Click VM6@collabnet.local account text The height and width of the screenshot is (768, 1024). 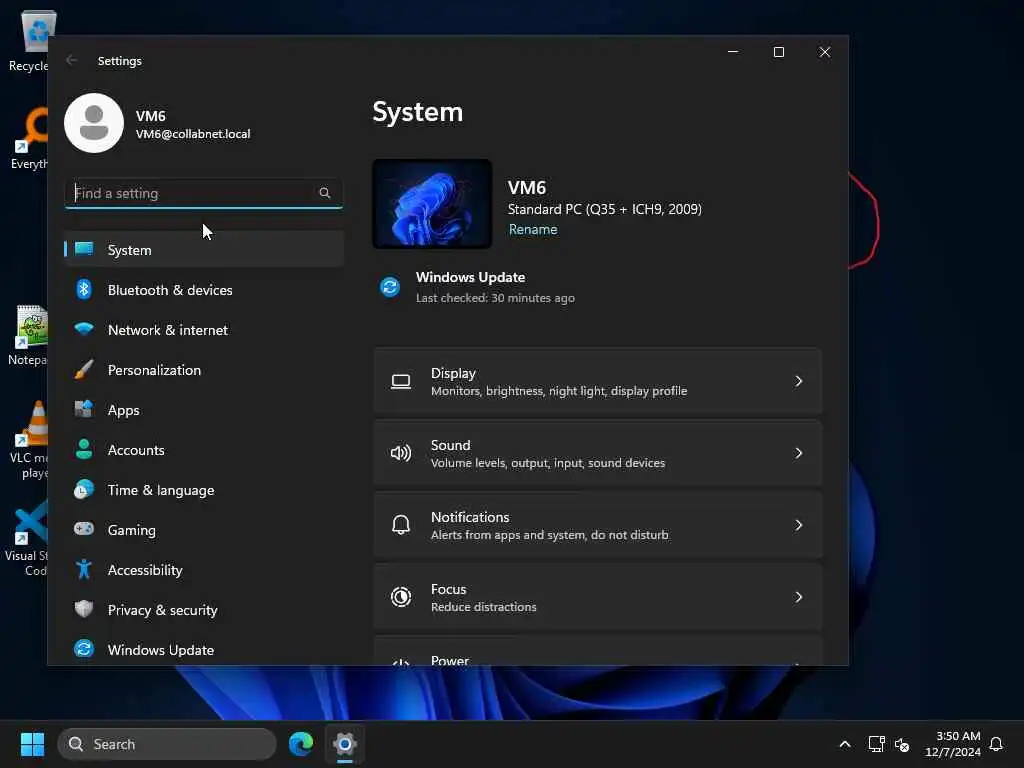tap(193, 134)
